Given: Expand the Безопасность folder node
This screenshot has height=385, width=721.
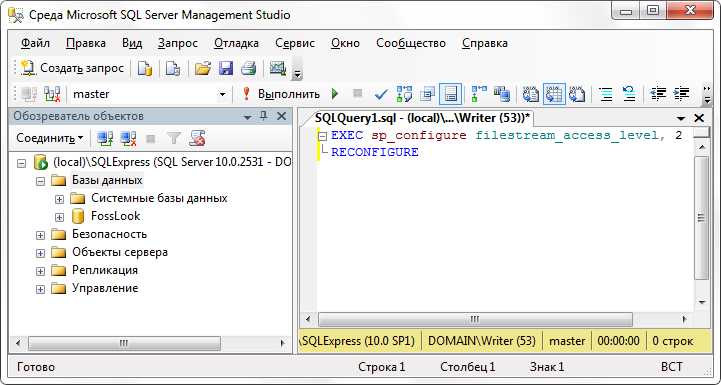Looking at the screenshot, I should pyautogui.click(x=40, y=235).
